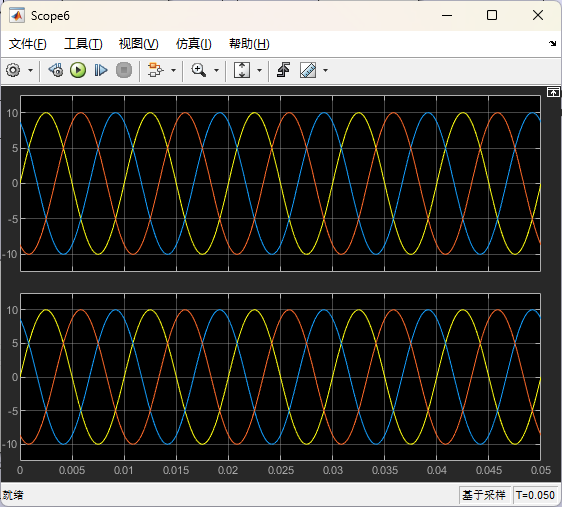This screenshot has height=507, width=562.
Task: Click the T=0.050 time readout
Action: click(x=535, y=495)
